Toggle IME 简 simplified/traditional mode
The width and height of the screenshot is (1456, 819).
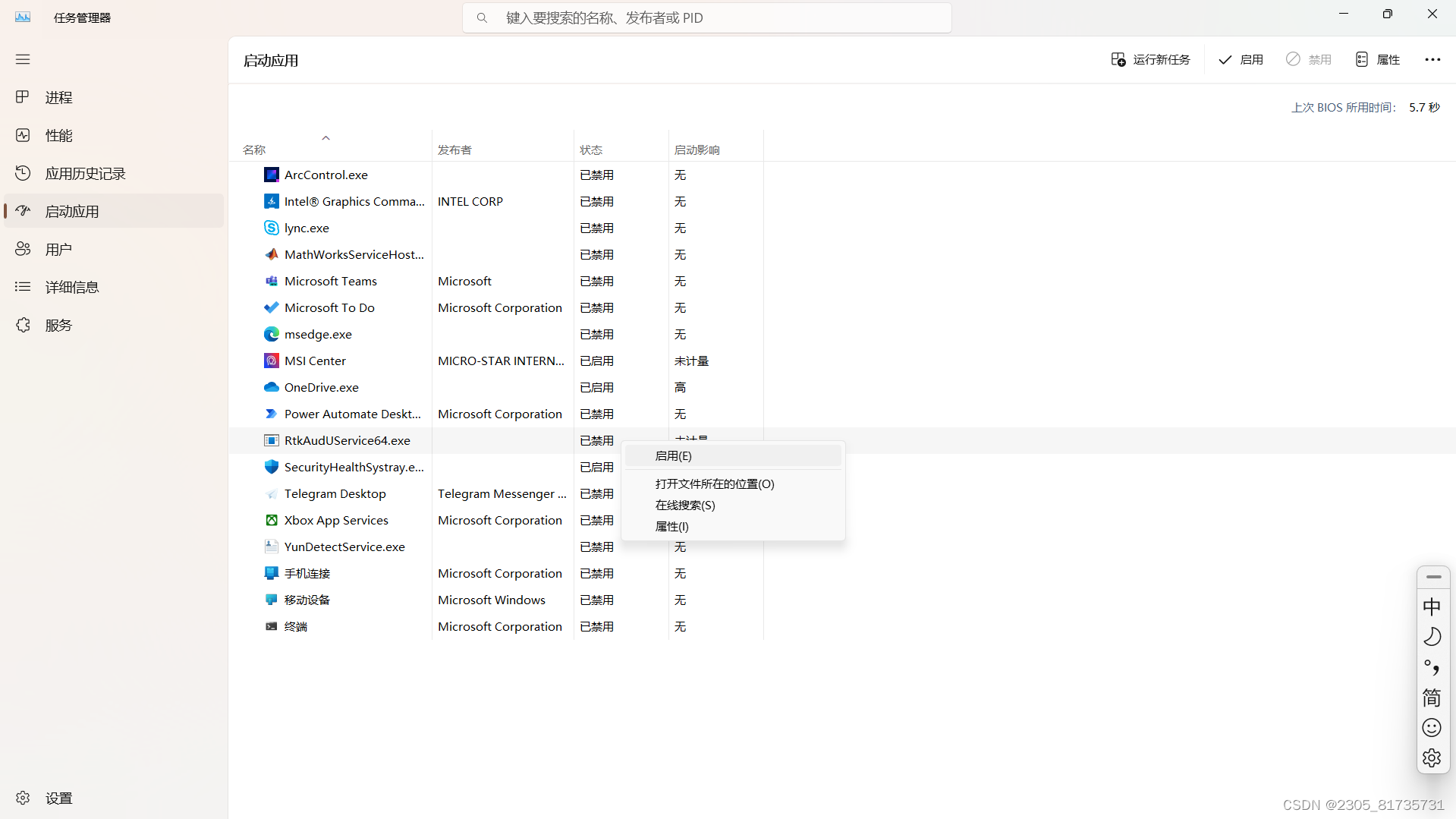1432,698
